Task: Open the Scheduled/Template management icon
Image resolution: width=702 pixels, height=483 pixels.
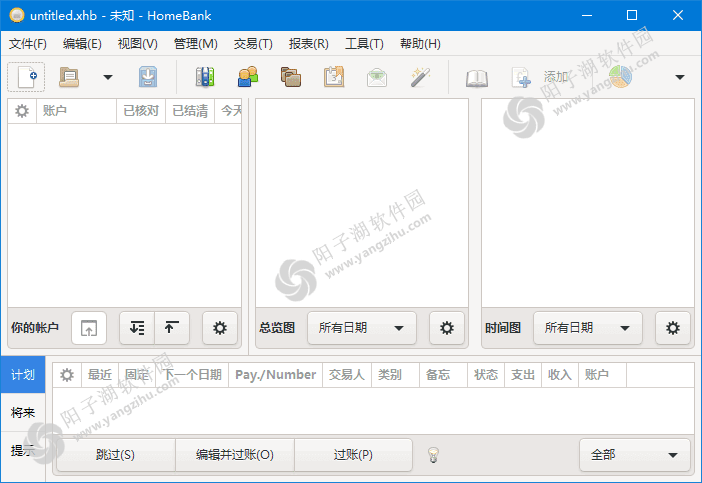Action: point(334,77)
